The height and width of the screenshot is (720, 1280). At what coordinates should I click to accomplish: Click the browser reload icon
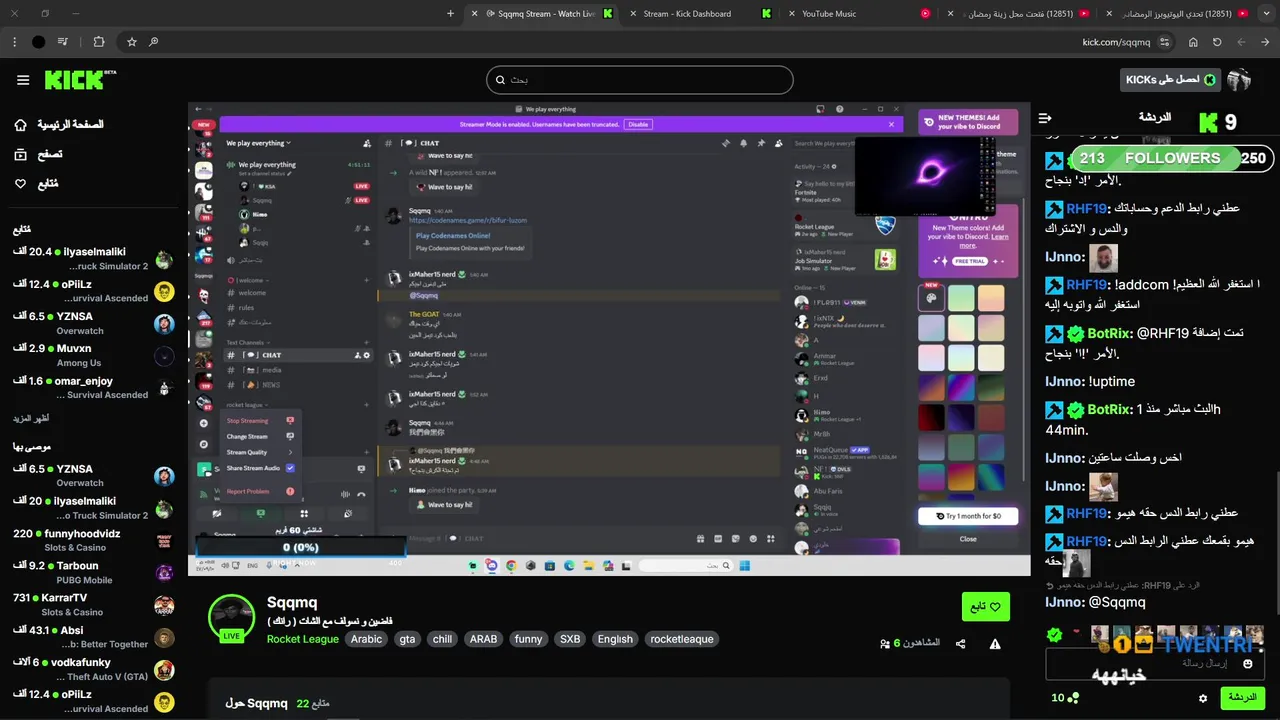pyautogui.click(x=1217, y=42)
